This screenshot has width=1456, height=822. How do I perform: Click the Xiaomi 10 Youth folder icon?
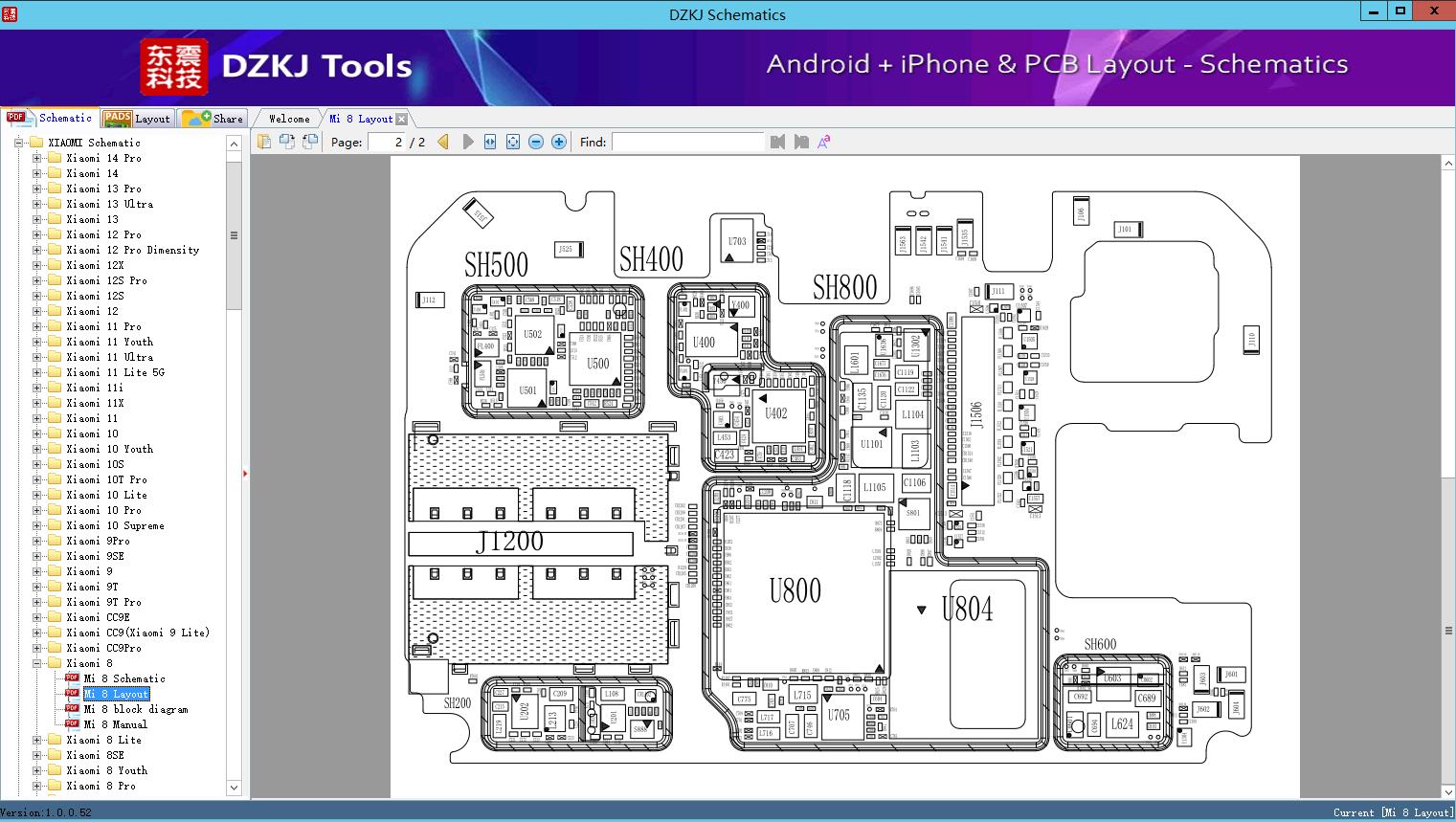(x=55, y=449)
